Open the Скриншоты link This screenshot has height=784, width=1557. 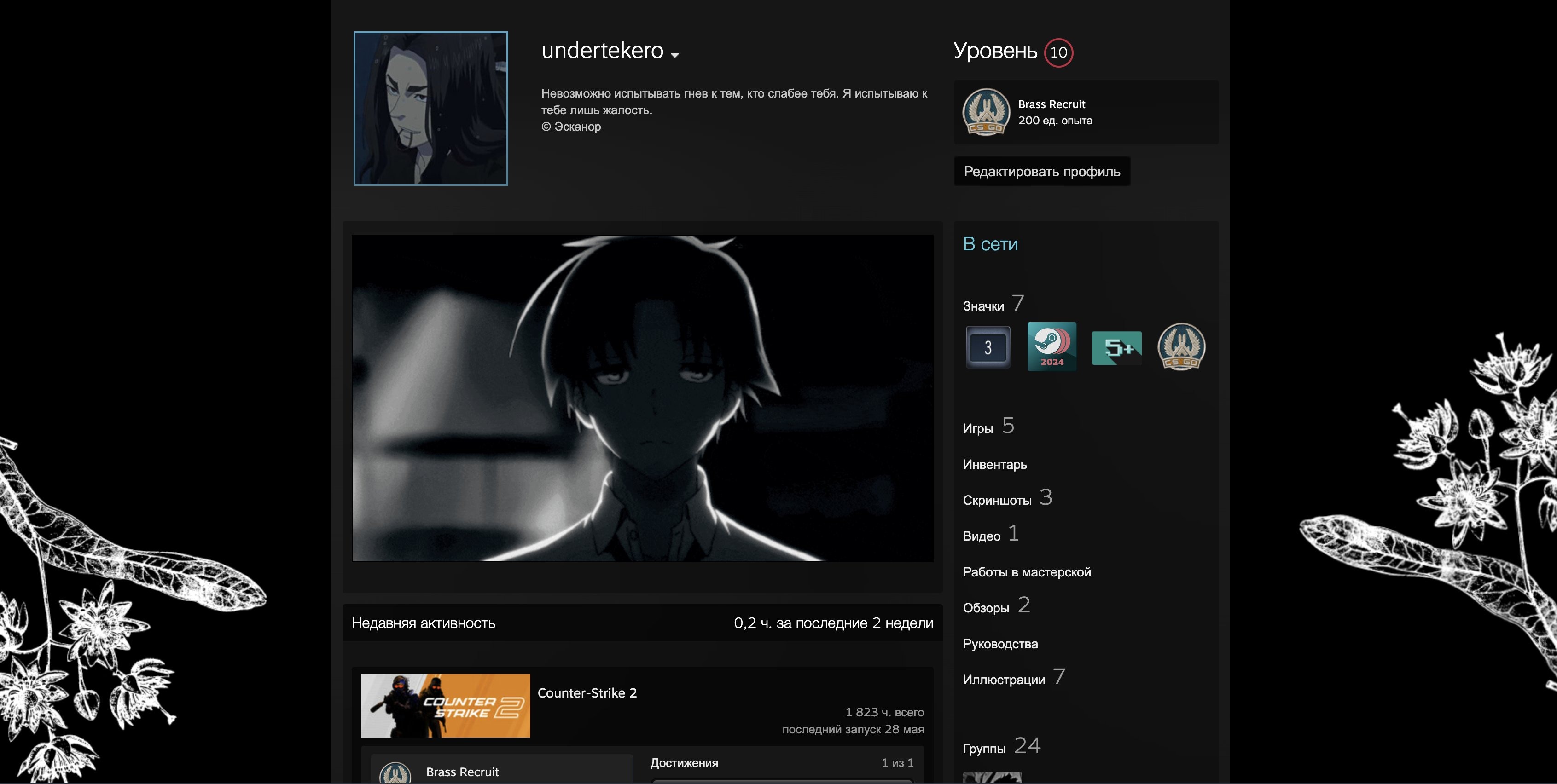pos(1008,498)
